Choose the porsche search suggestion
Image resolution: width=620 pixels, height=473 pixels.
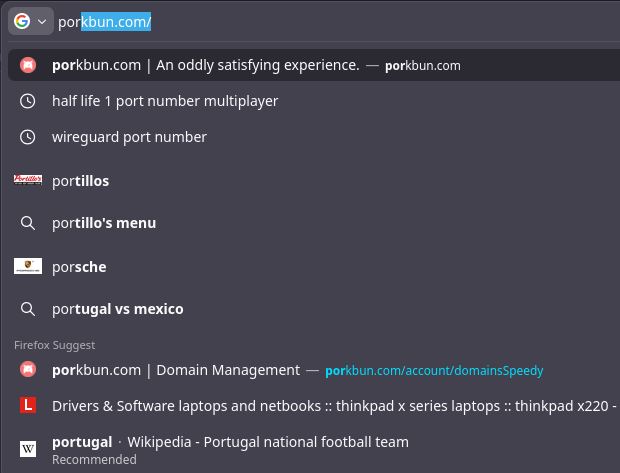(x=79, y=267)
